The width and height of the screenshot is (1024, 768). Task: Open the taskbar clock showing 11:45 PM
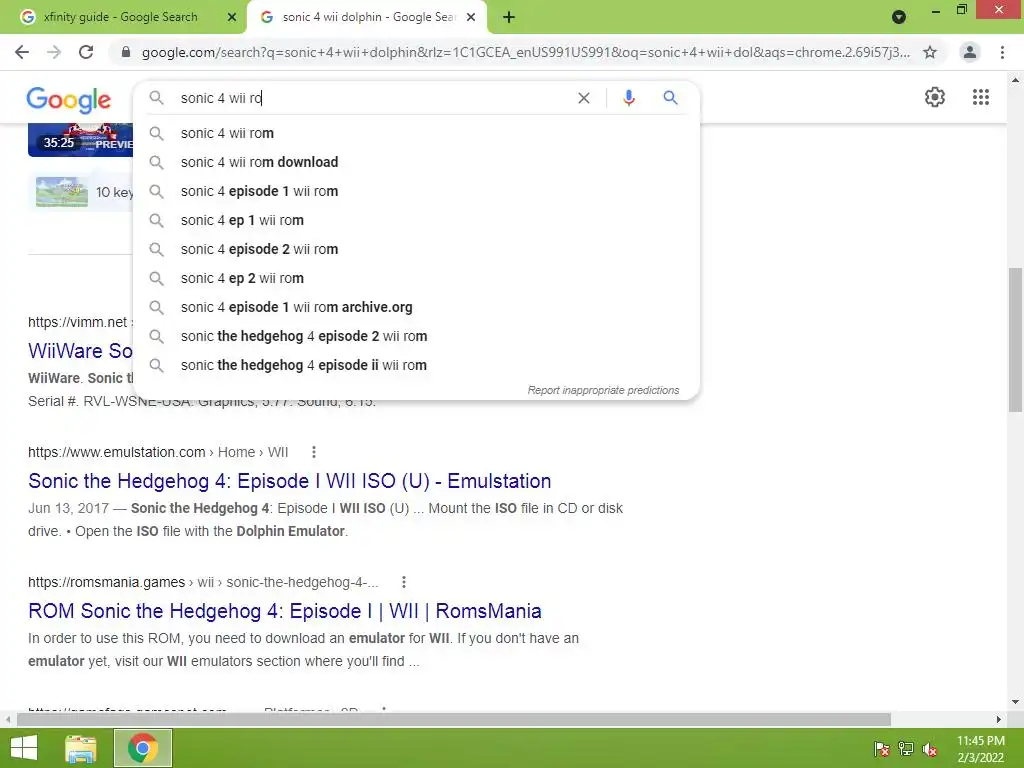[x=980, y=749]
